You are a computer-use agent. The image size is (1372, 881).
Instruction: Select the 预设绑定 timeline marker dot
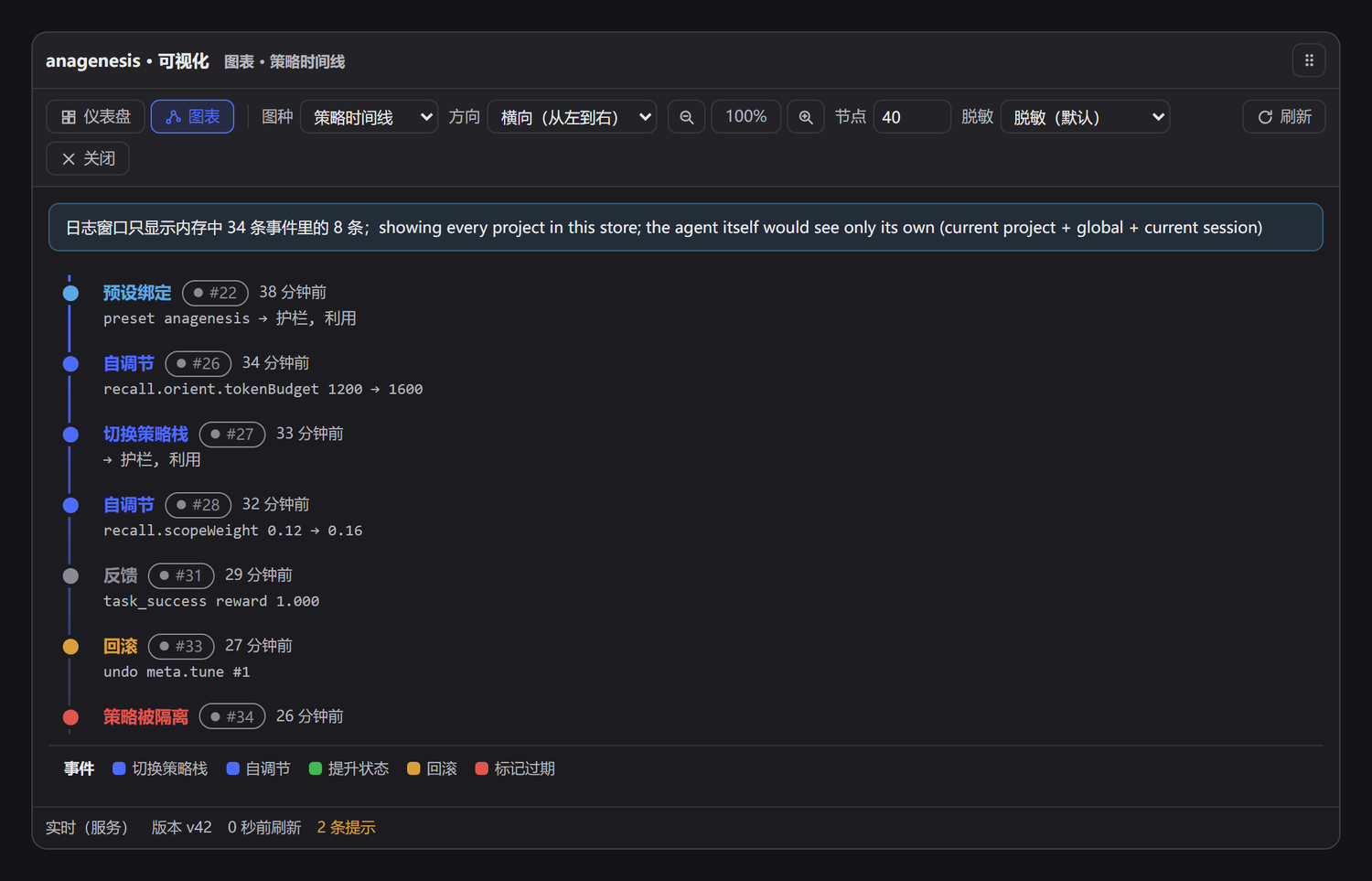70,294
